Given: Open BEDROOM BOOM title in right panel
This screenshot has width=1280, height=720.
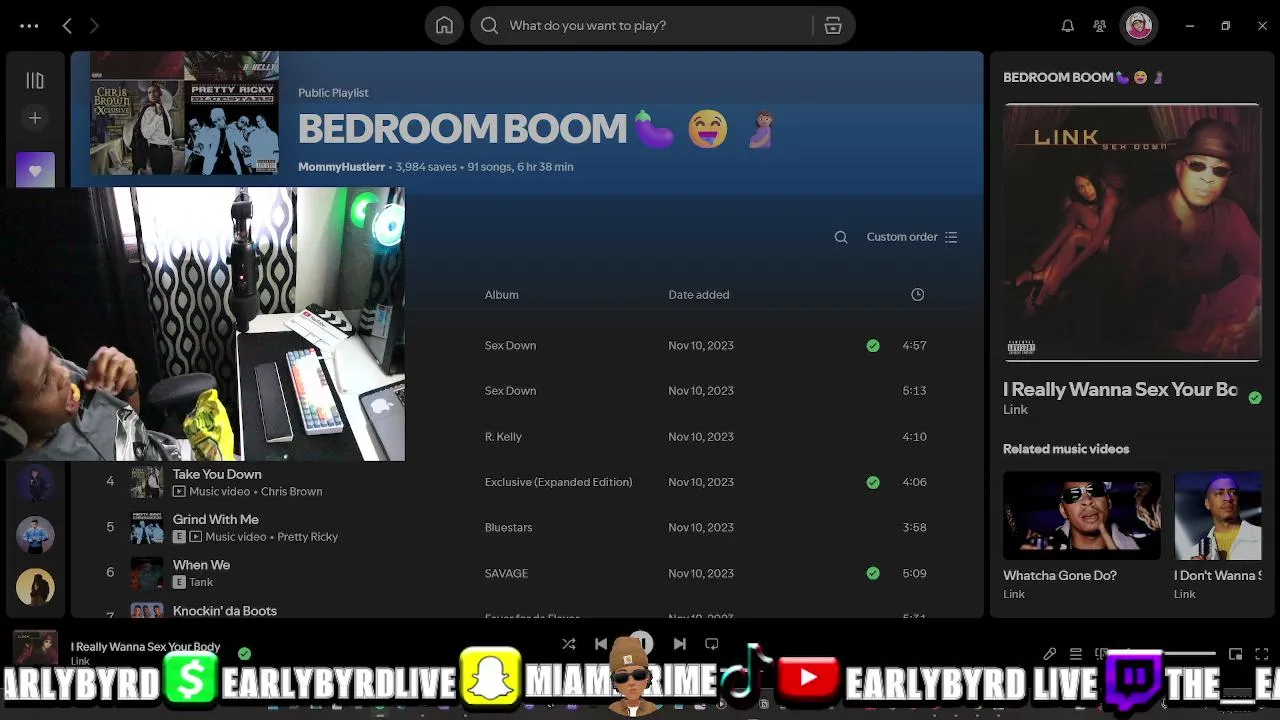Looking at the screenshot, I should point(1083,77).
